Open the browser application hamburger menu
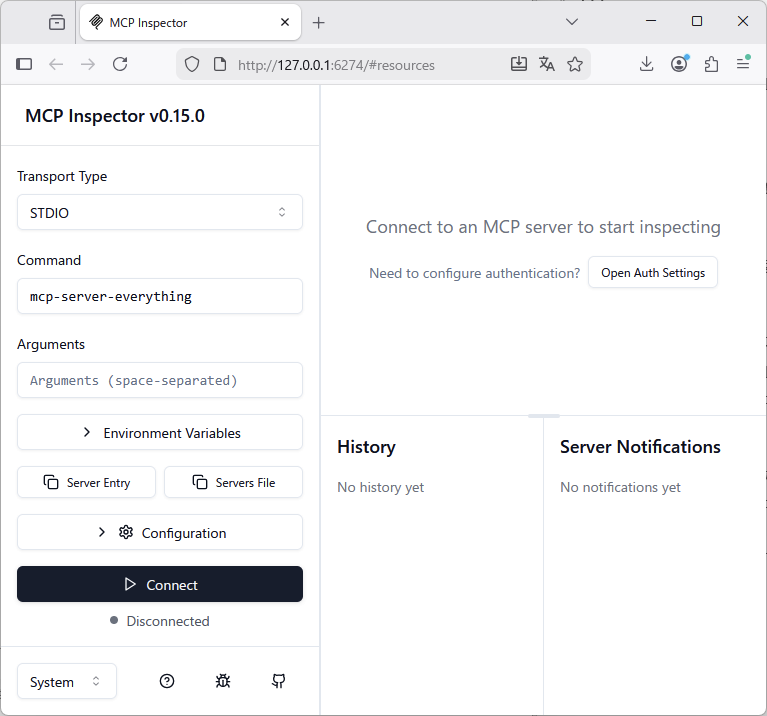 [743, 63]
